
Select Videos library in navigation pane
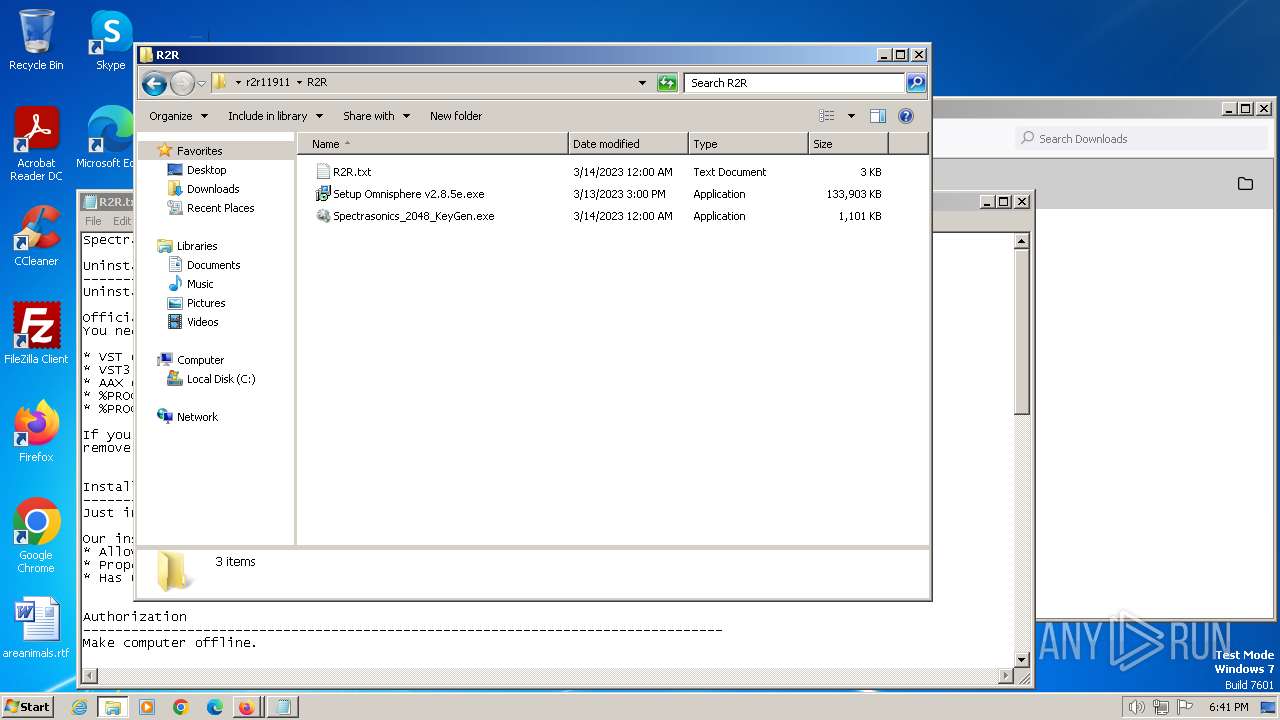pos(202,322)
